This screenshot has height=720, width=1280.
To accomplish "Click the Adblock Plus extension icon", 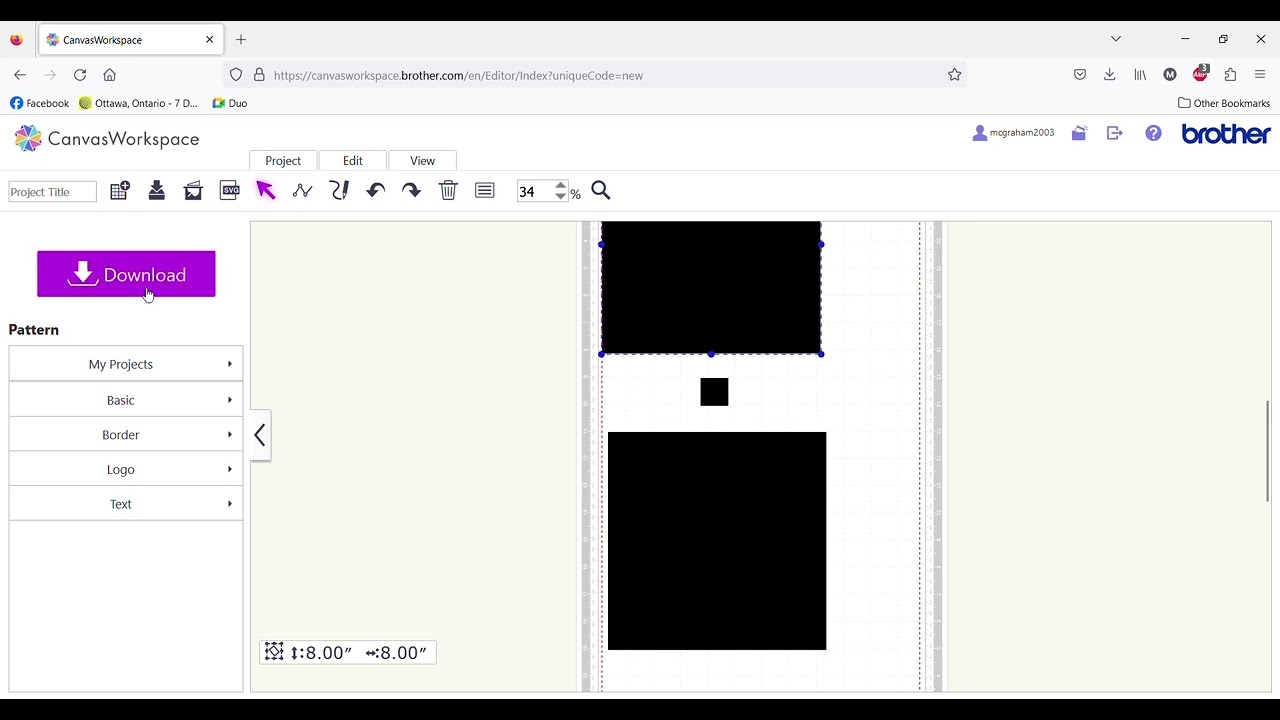I will coord(1200,74).
